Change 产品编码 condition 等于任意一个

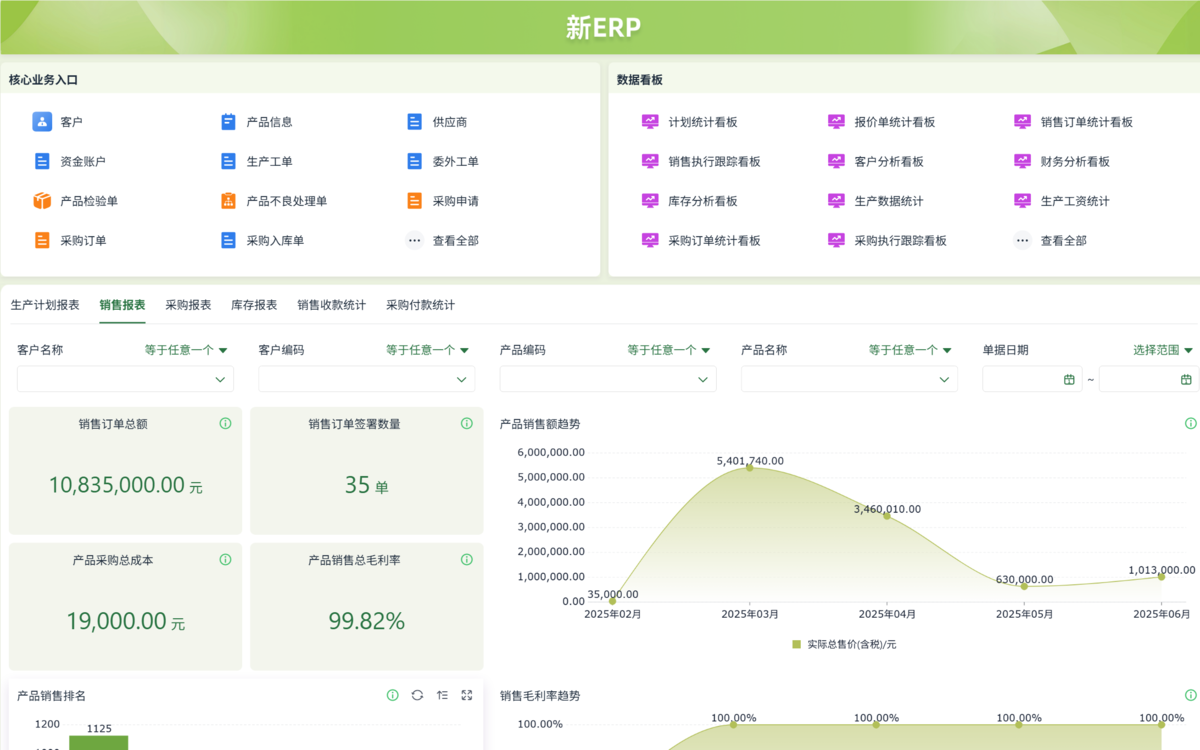pyautogui.click(x=669, y=350)
